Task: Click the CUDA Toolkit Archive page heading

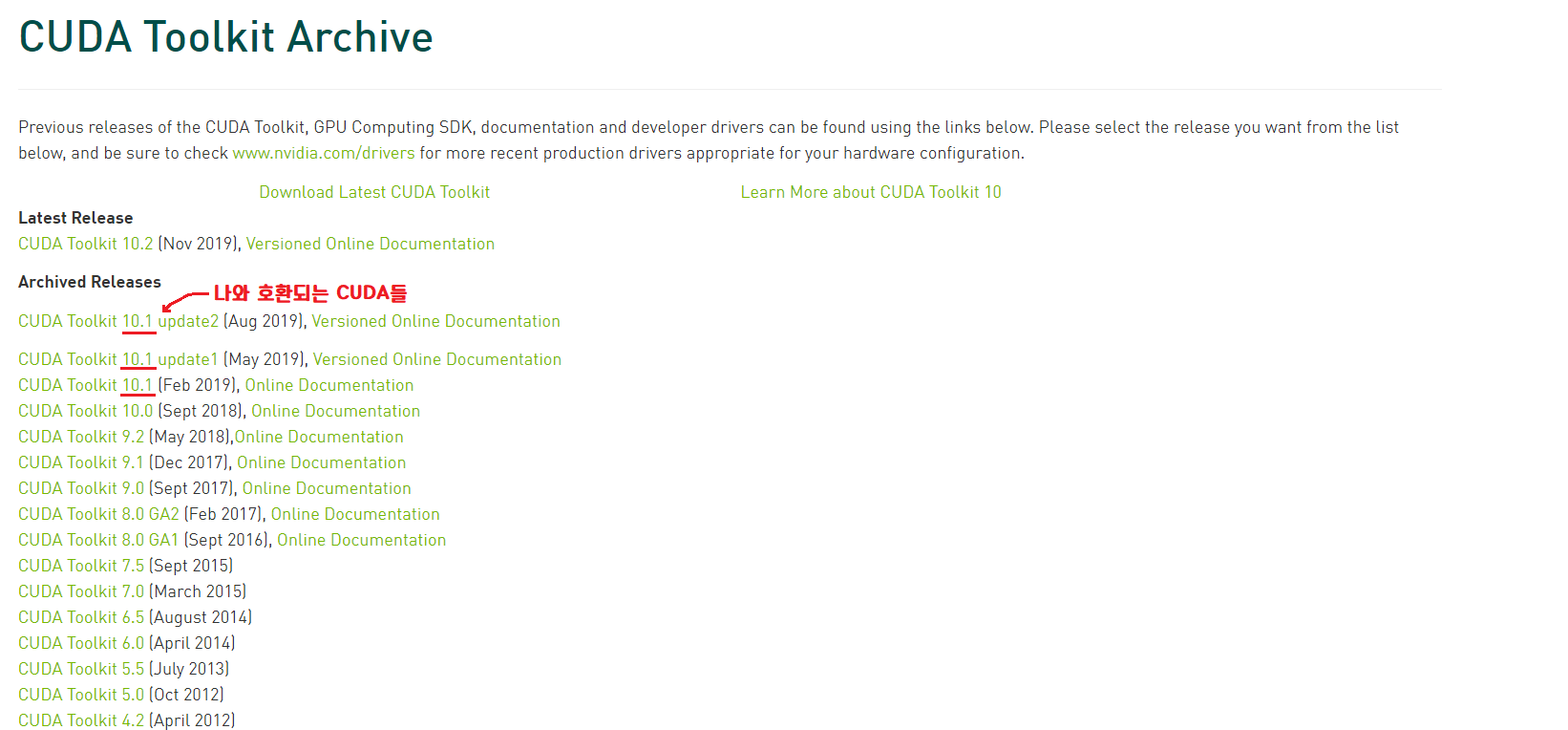Action: 225,37
